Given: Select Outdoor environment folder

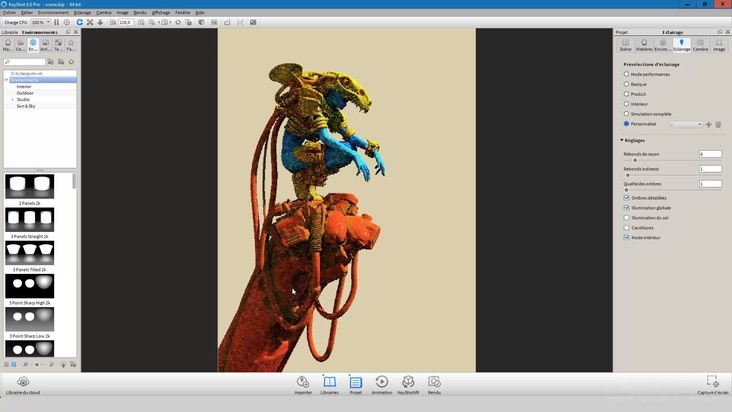Looking at the screenshot, I should pyautogui.click(x=25, y=93).
